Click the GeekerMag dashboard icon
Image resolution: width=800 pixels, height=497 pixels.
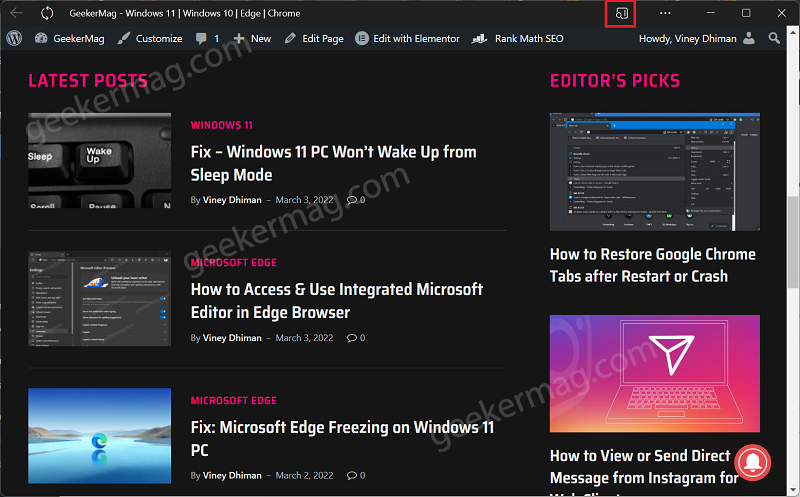(41, 38)
